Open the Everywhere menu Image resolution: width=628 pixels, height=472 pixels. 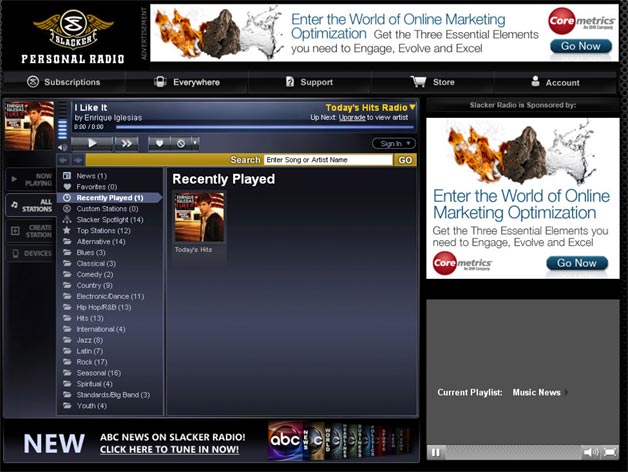(187, 82)
